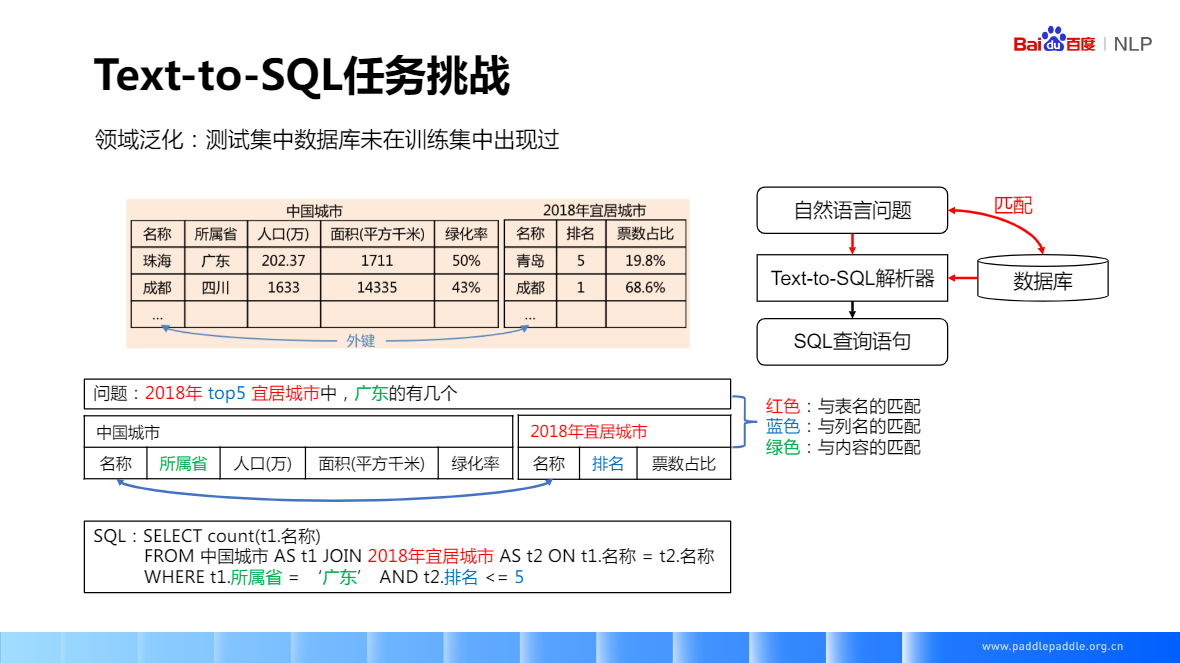Click the green 所属省 column in the schema

pos(183,464)
